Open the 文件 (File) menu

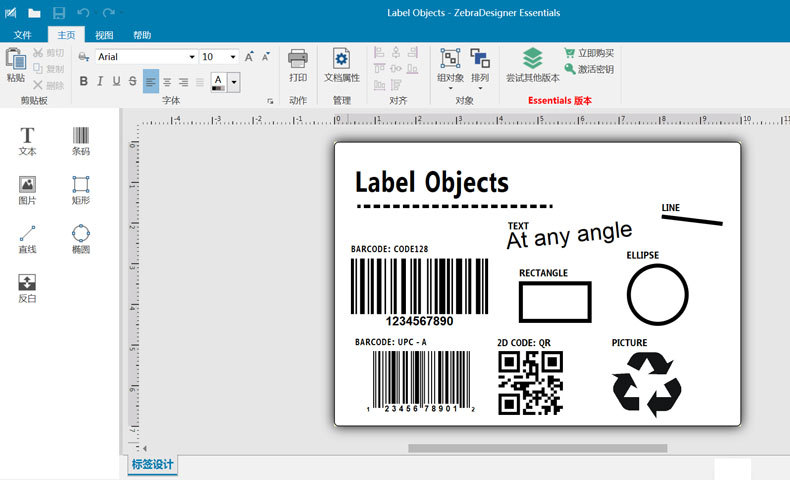22,35
